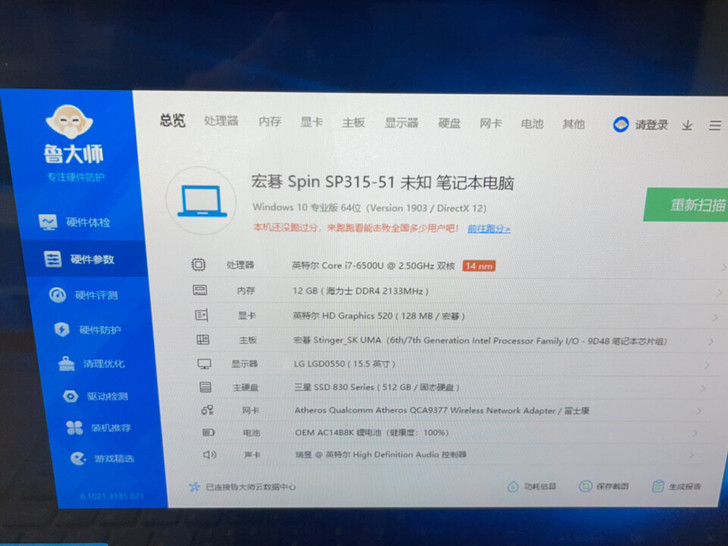Click the SSD 830 Series text
The image size is (728, 546).
point(377,387)
